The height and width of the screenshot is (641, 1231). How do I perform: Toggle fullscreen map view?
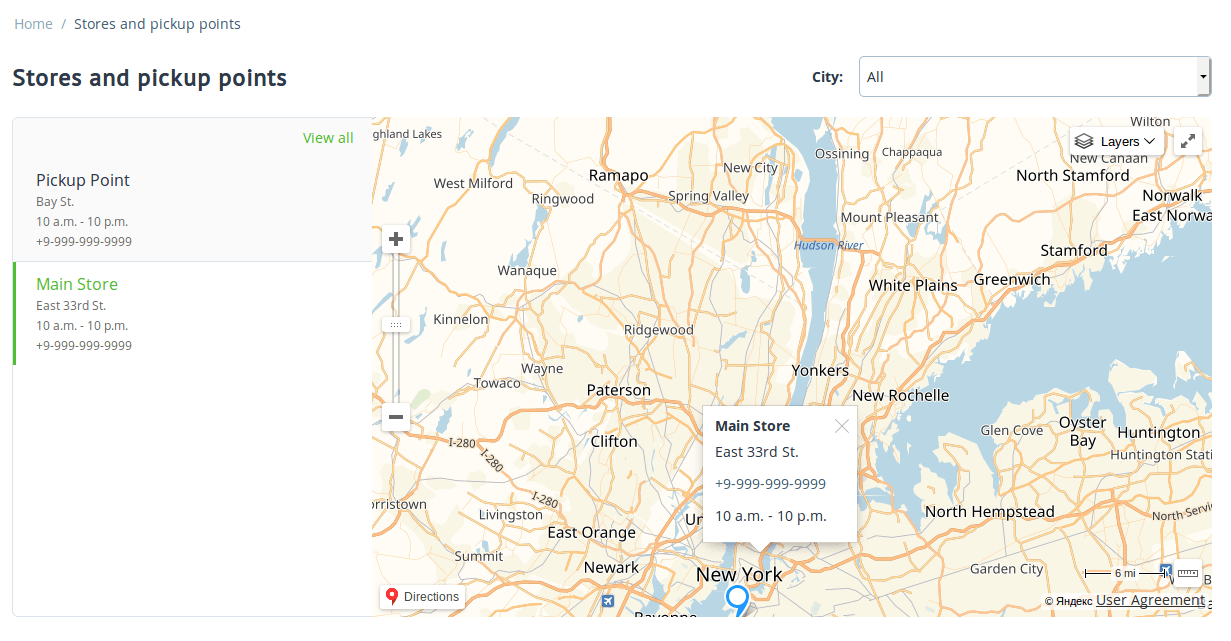click(1187, 142)
